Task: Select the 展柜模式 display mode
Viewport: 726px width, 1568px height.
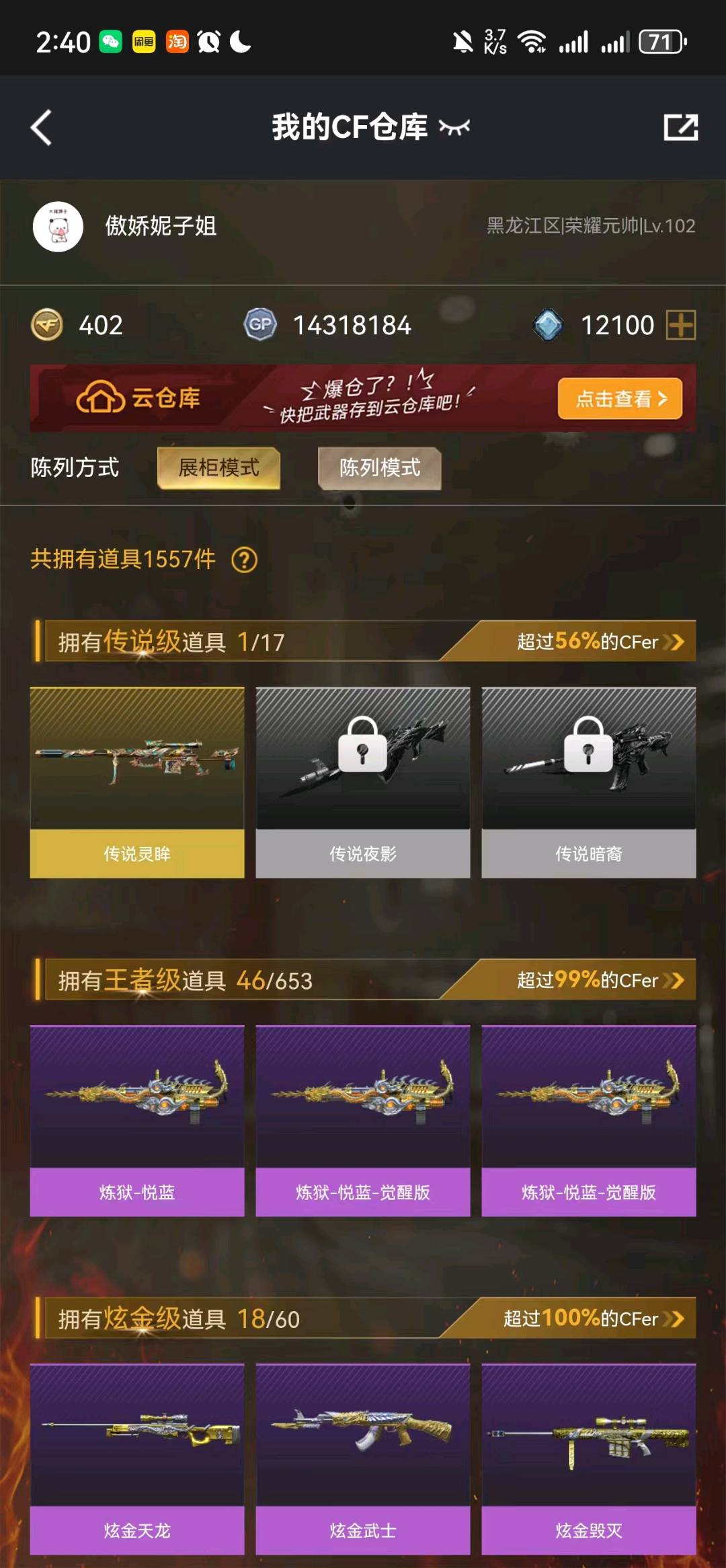Action: (218, 468)
